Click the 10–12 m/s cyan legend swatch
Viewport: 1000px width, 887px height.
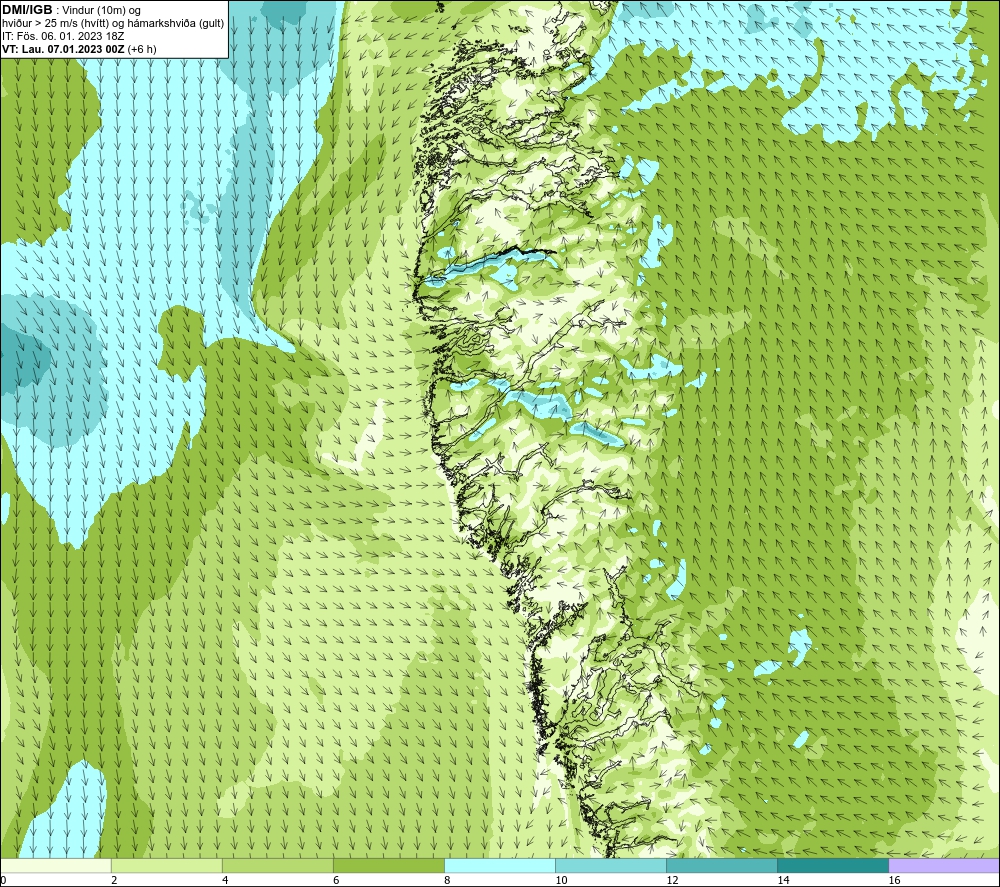[611, 865]
